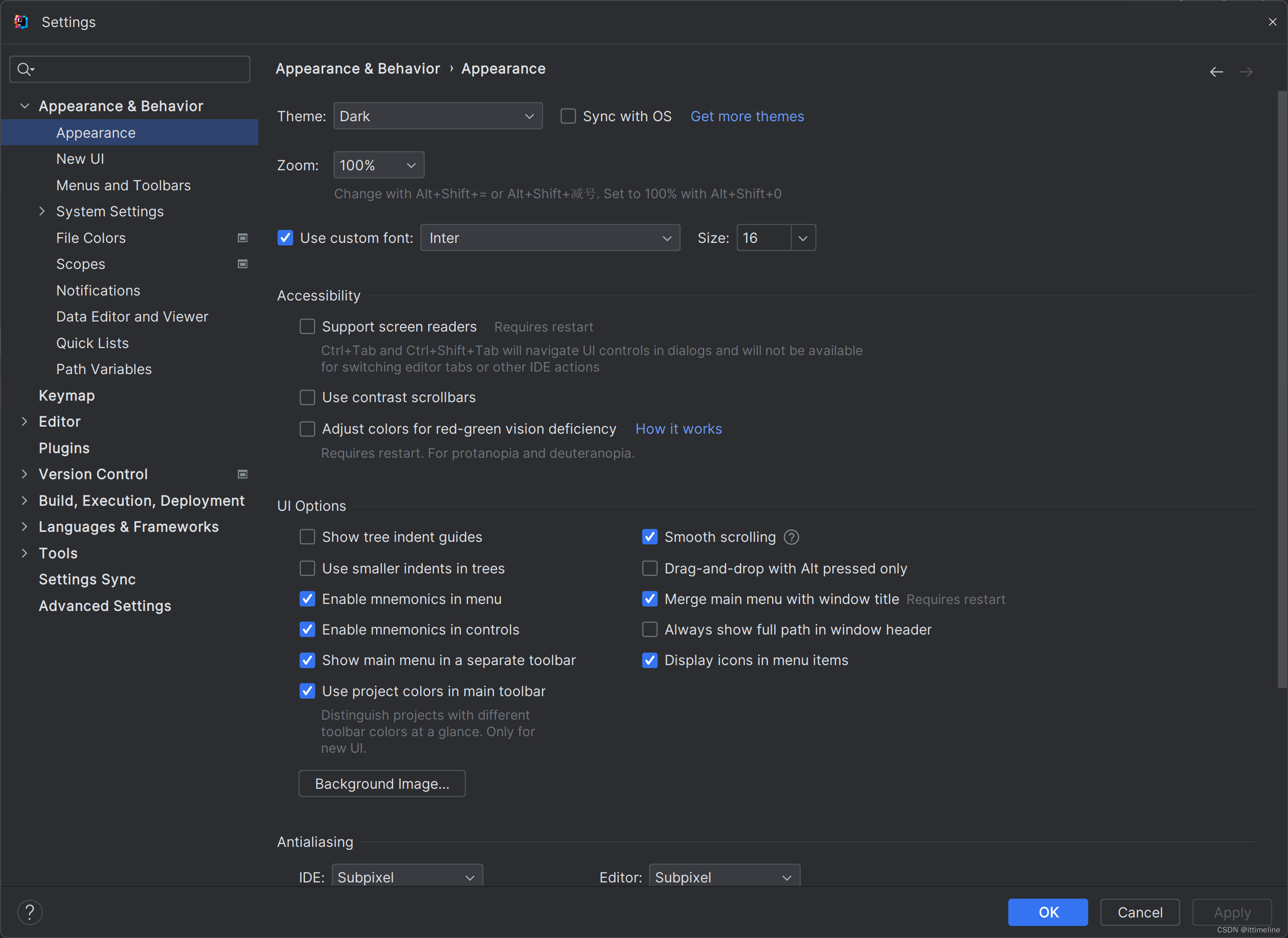Open the Notifications settings page

pyautogui.click(x=98, y=290)
